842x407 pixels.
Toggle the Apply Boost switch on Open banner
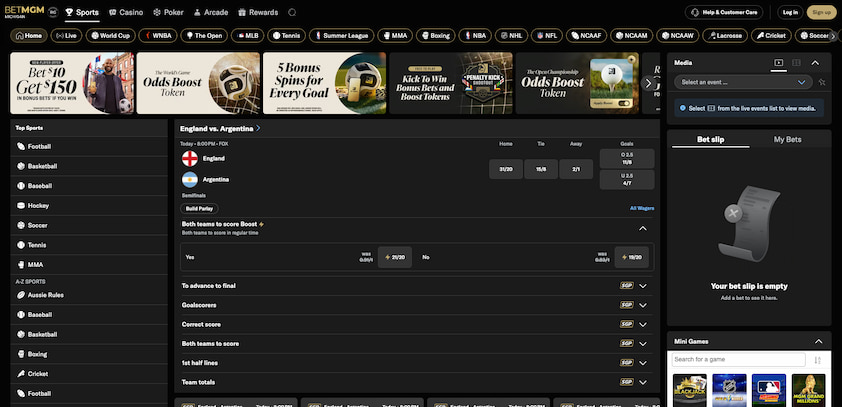pos(624,103)
